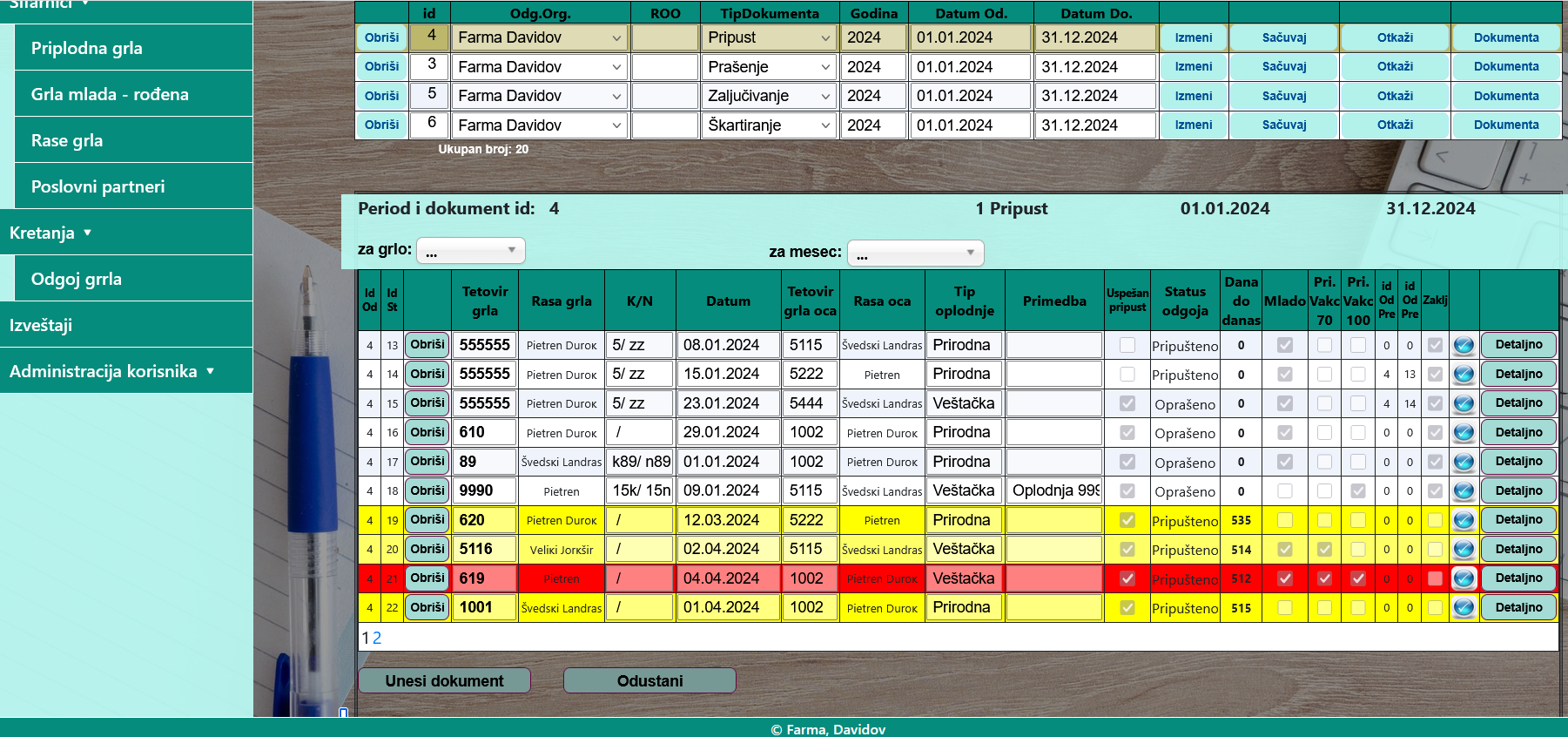Click the 'Unesi dokument' button

pyautogui.click(x=444, y=681)
